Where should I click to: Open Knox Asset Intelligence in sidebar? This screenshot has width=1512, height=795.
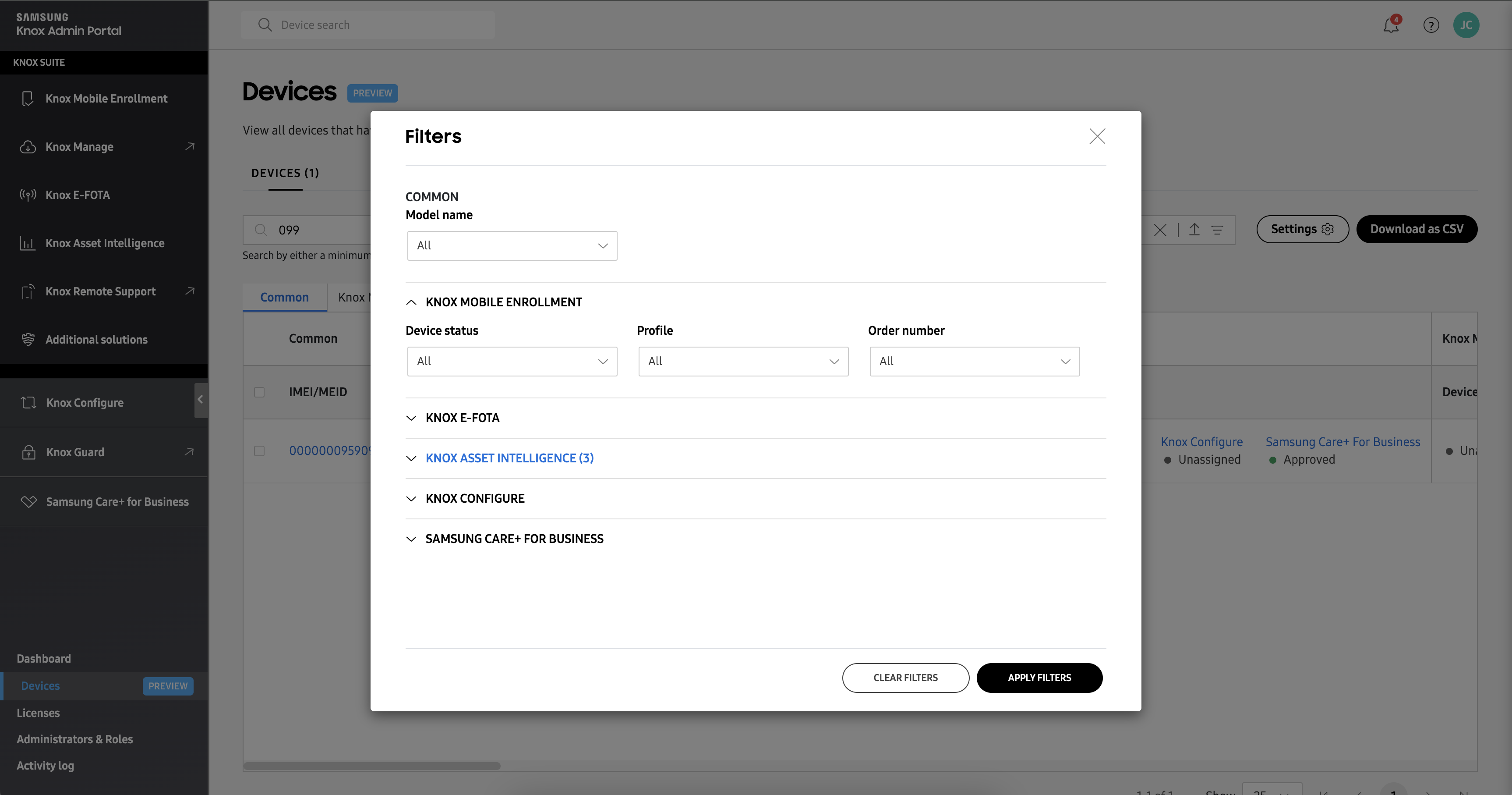pos(105,243)
